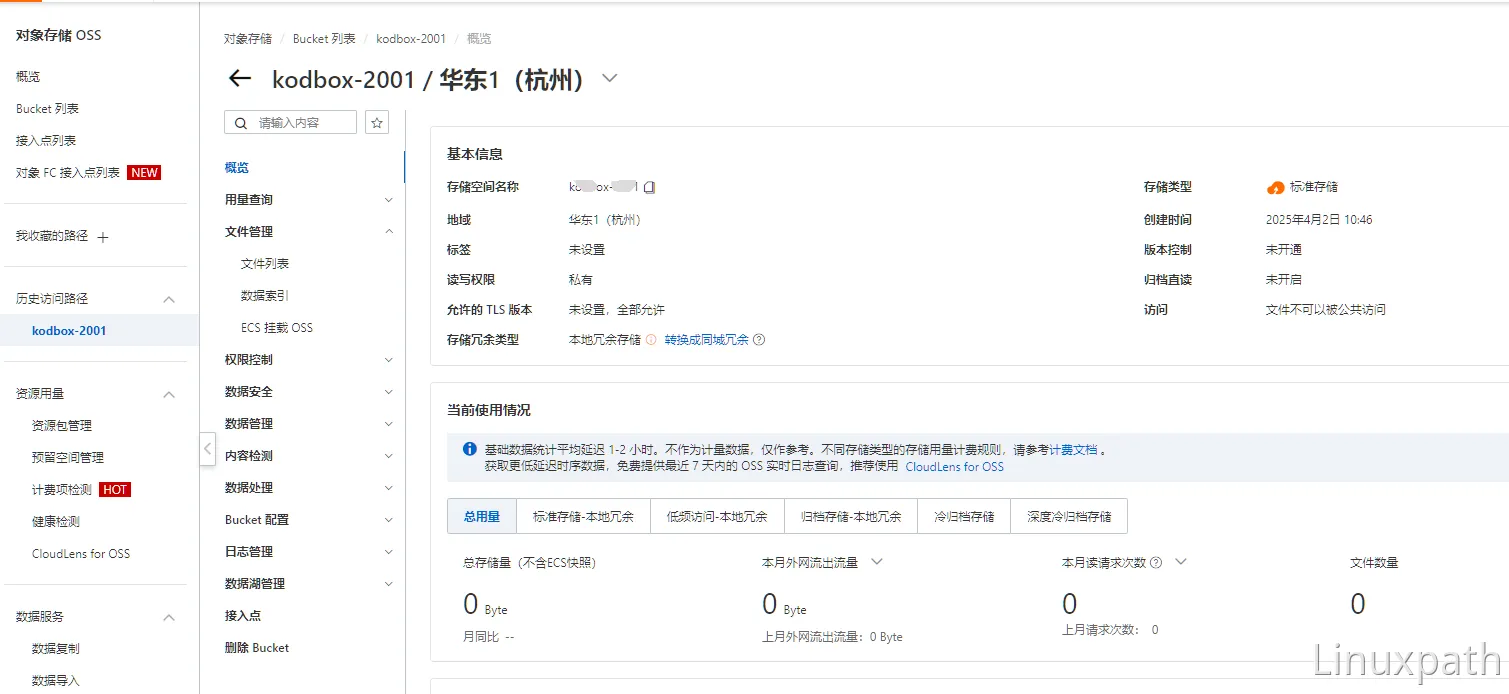
Task: Open 数据复制 in the sidebar
Action: click(56, 649)
